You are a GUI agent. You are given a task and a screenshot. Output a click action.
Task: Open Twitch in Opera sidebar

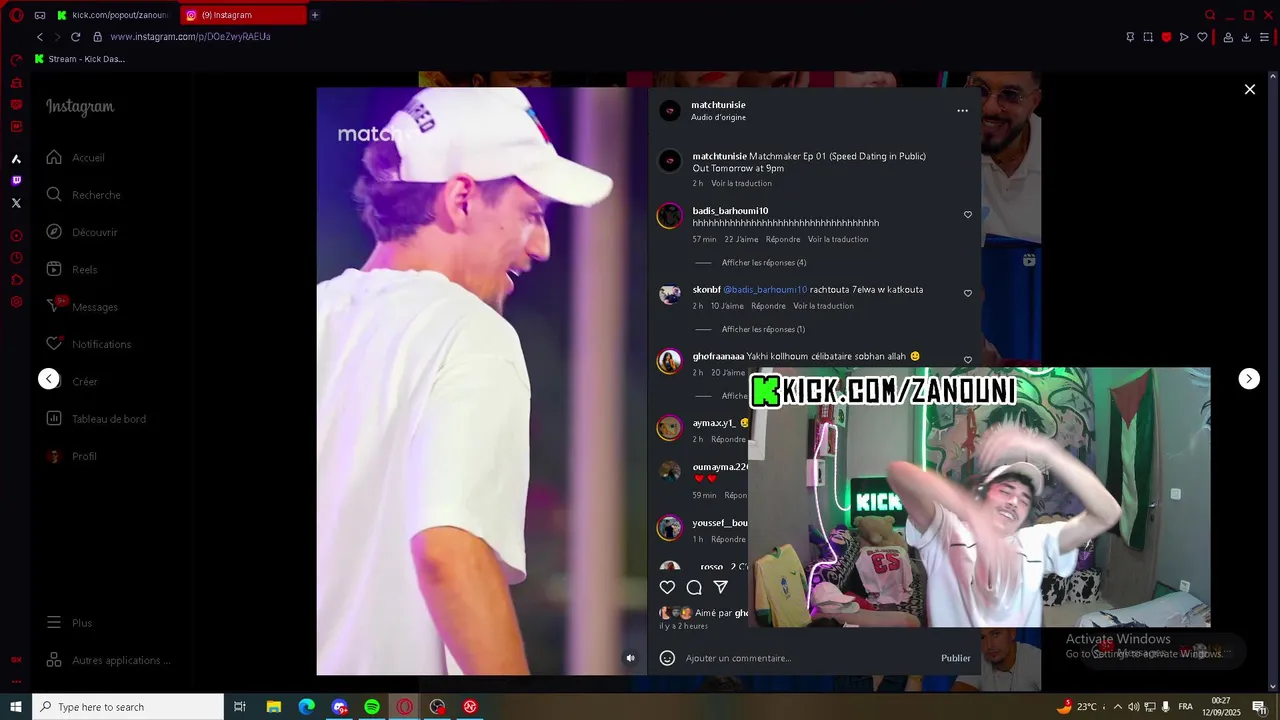[16, 181]
